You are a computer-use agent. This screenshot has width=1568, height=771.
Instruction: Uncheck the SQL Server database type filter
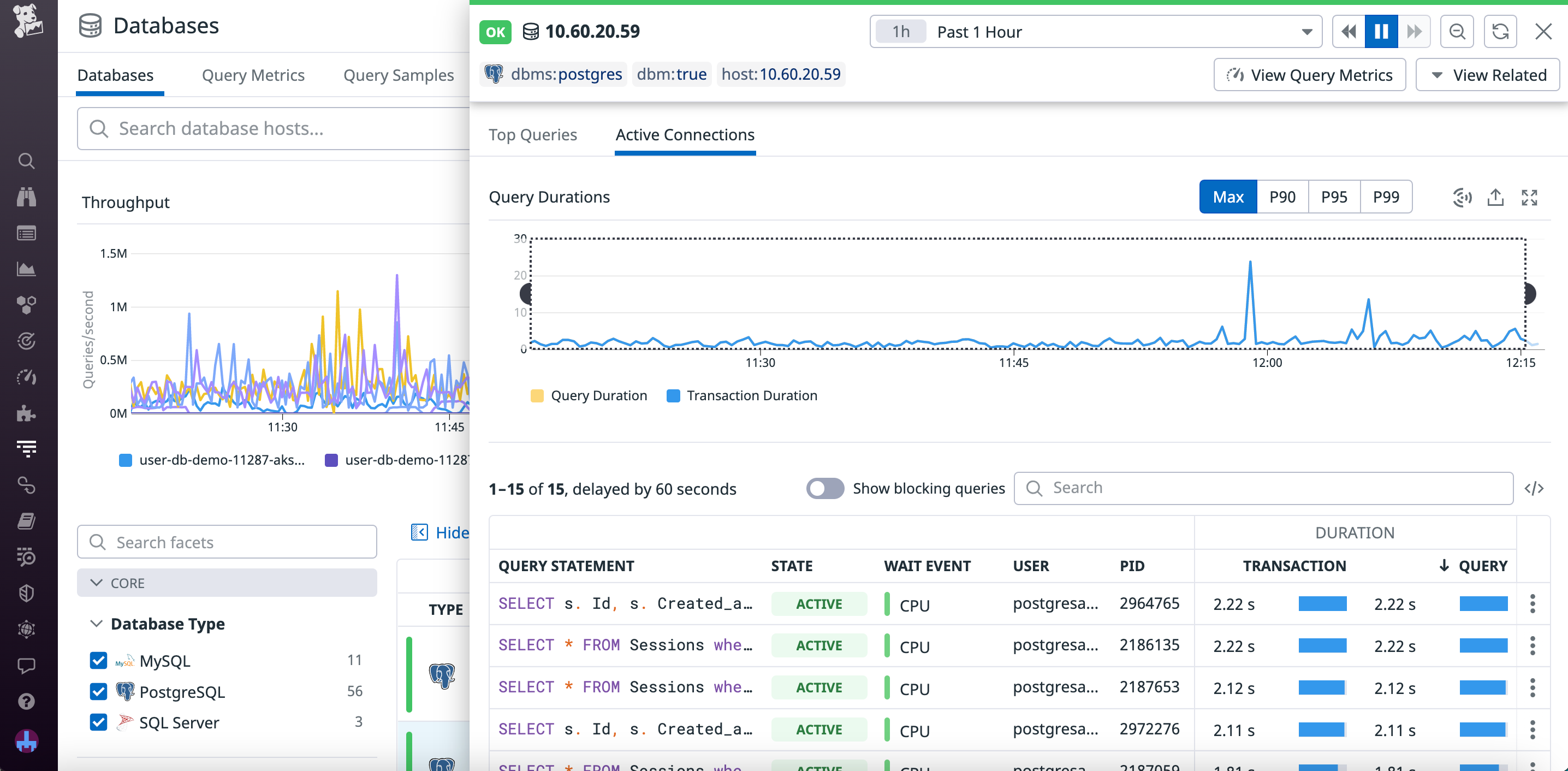[x=98, y=723]
